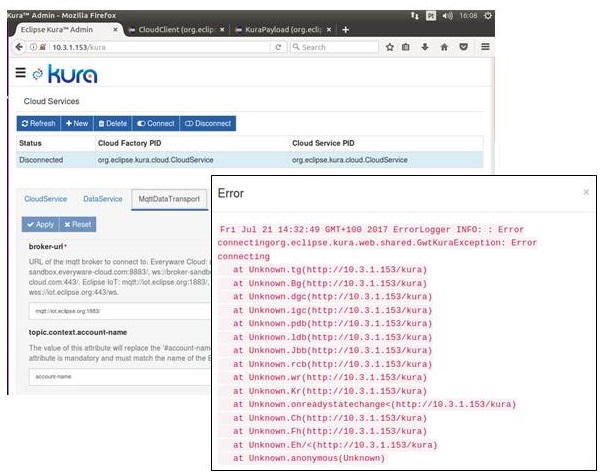Close the Error dialog
Screen dimensions: 603x475
586,192
